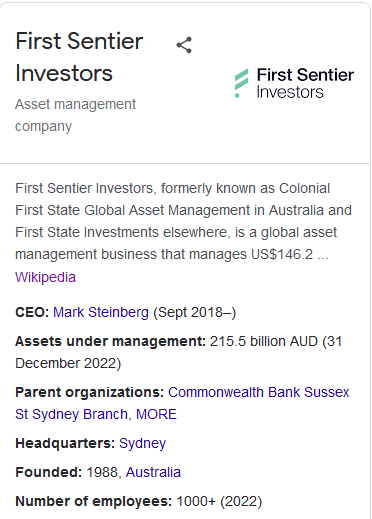
Task: Open the Commonwealth Bank Sussex St link
Action: (x=182, y=403)
